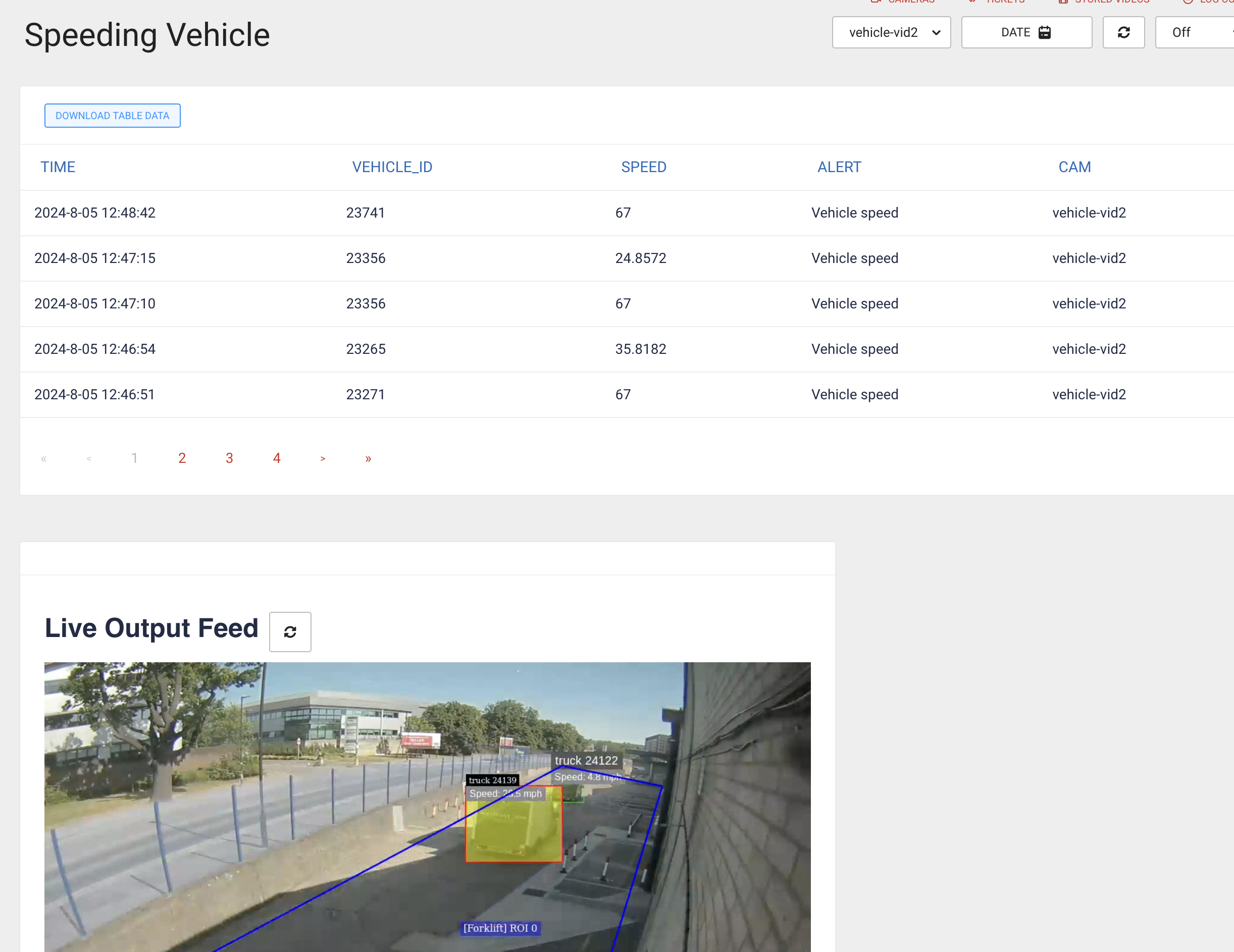
Task: Select page 4 in pagination
Action: click(277, 458)
